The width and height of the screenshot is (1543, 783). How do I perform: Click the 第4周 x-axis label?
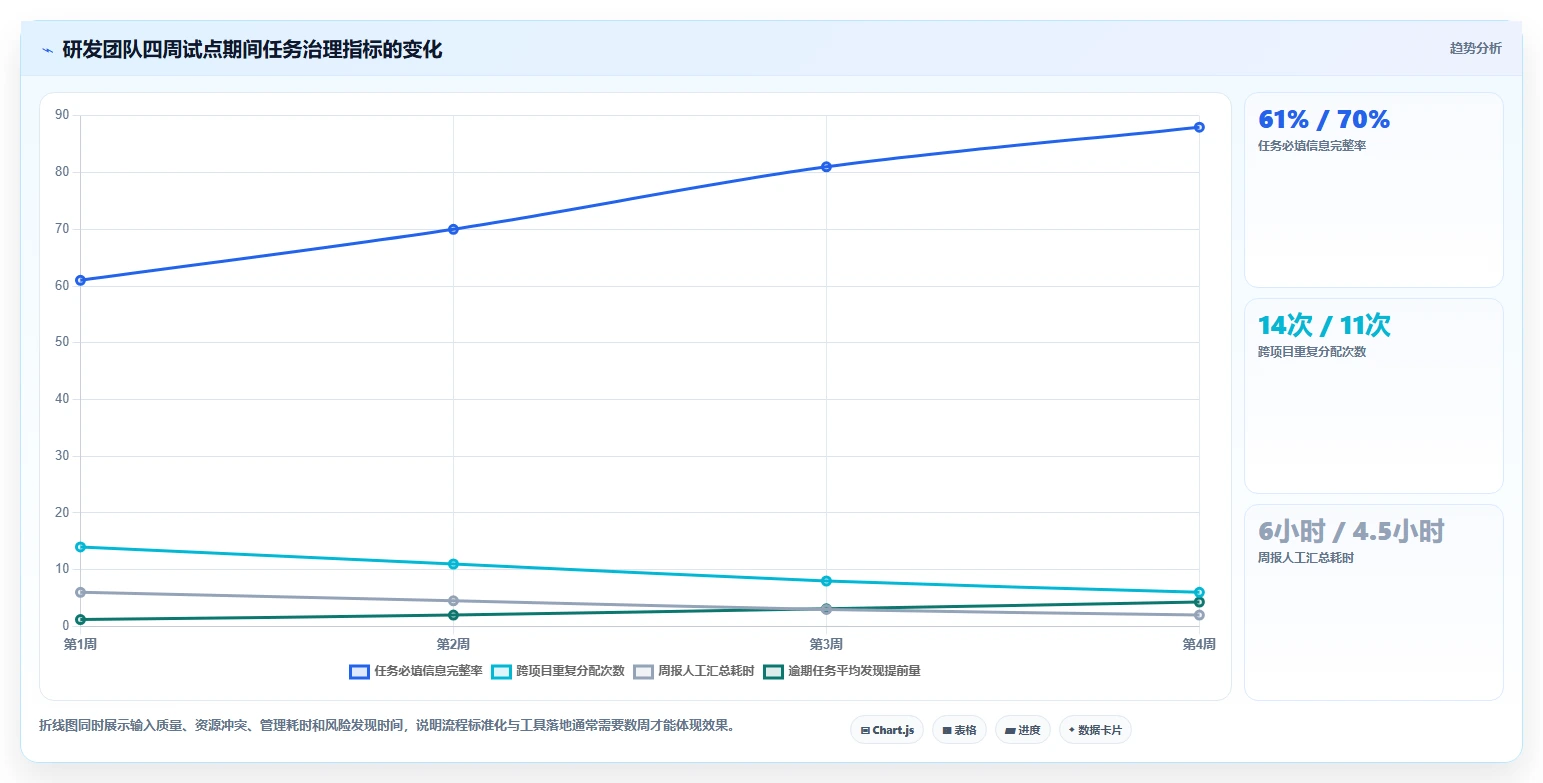tap(1199, 644)
